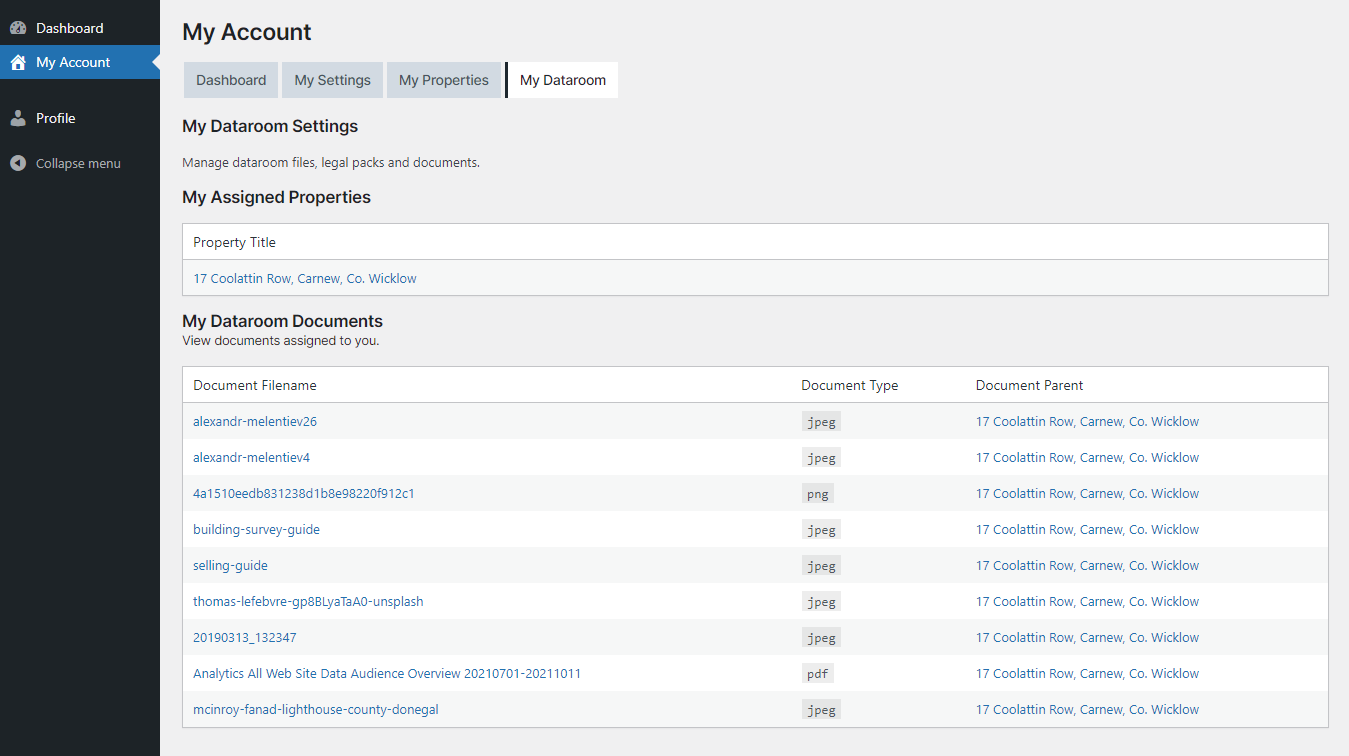Open the selling-guide document link
This screenshot has width=1349, height=756.
tap(230, 566)
